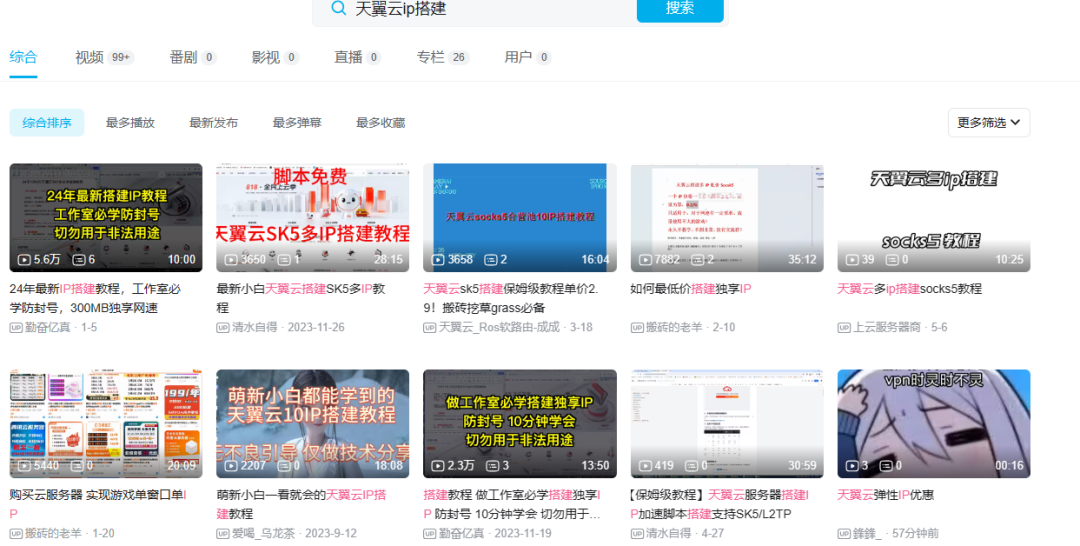Open uploader 爱喝_乌龙茶

[263, 533]
